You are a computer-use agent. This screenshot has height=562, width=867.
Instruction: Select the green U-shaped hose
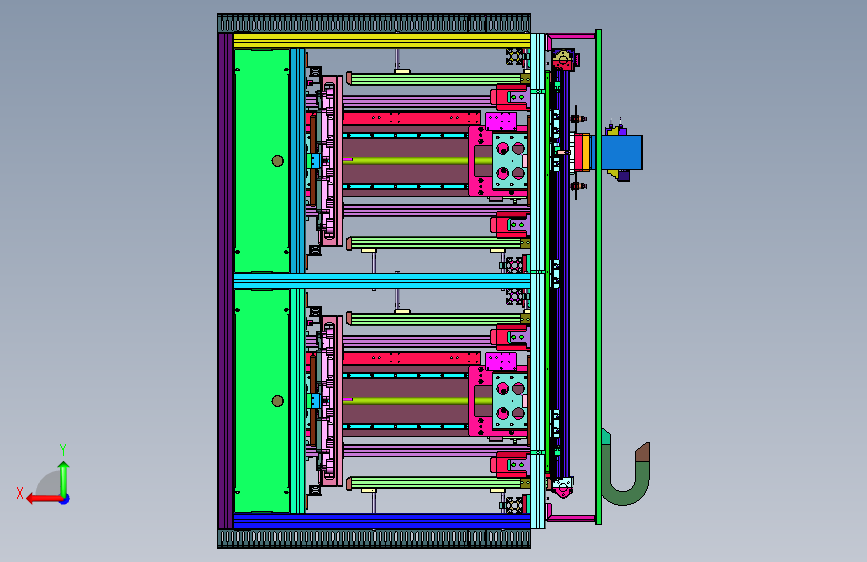[x=624, y=477]
